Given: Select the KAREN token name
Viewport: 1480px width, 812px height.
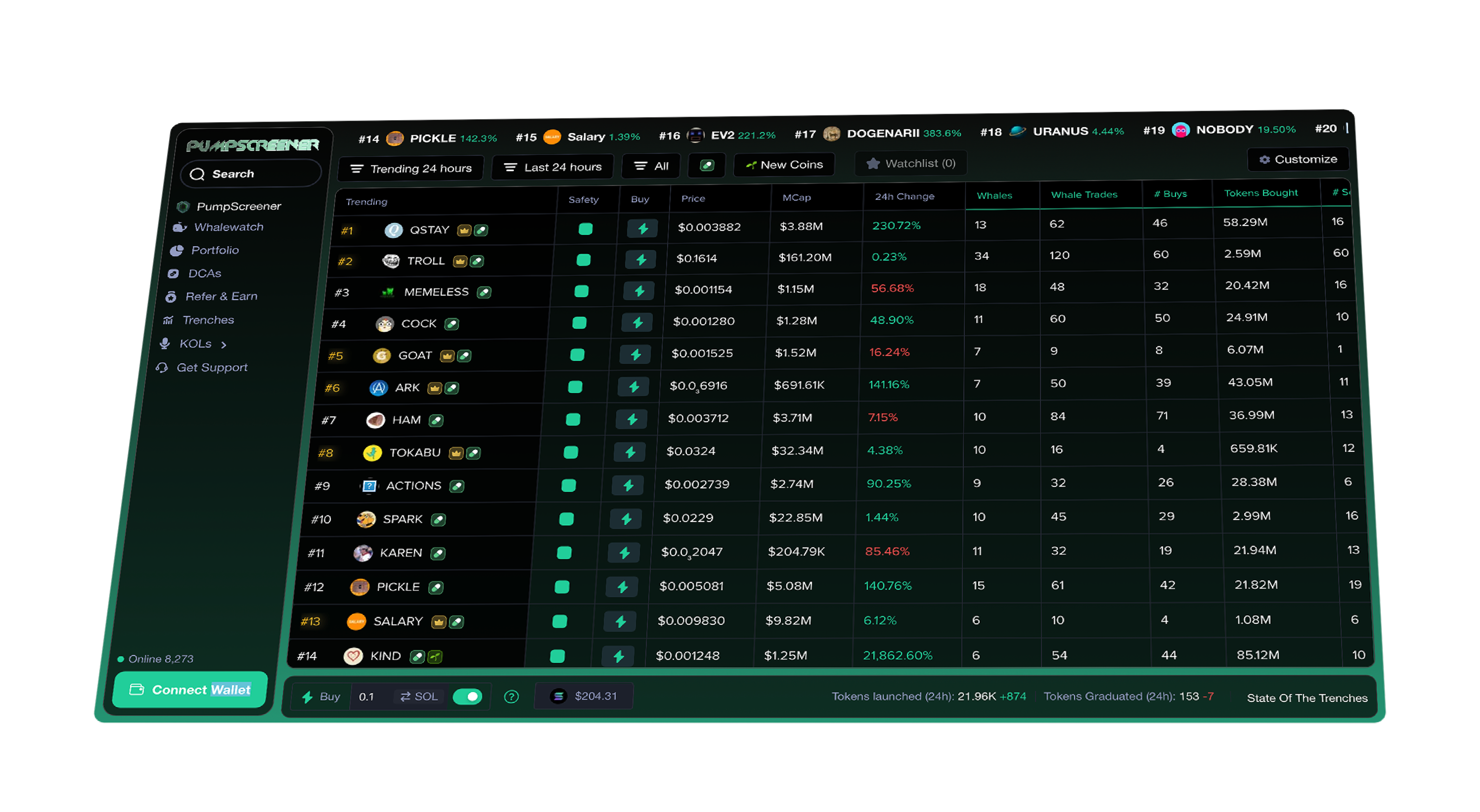Looking at the screenshot, I should 401,553.
